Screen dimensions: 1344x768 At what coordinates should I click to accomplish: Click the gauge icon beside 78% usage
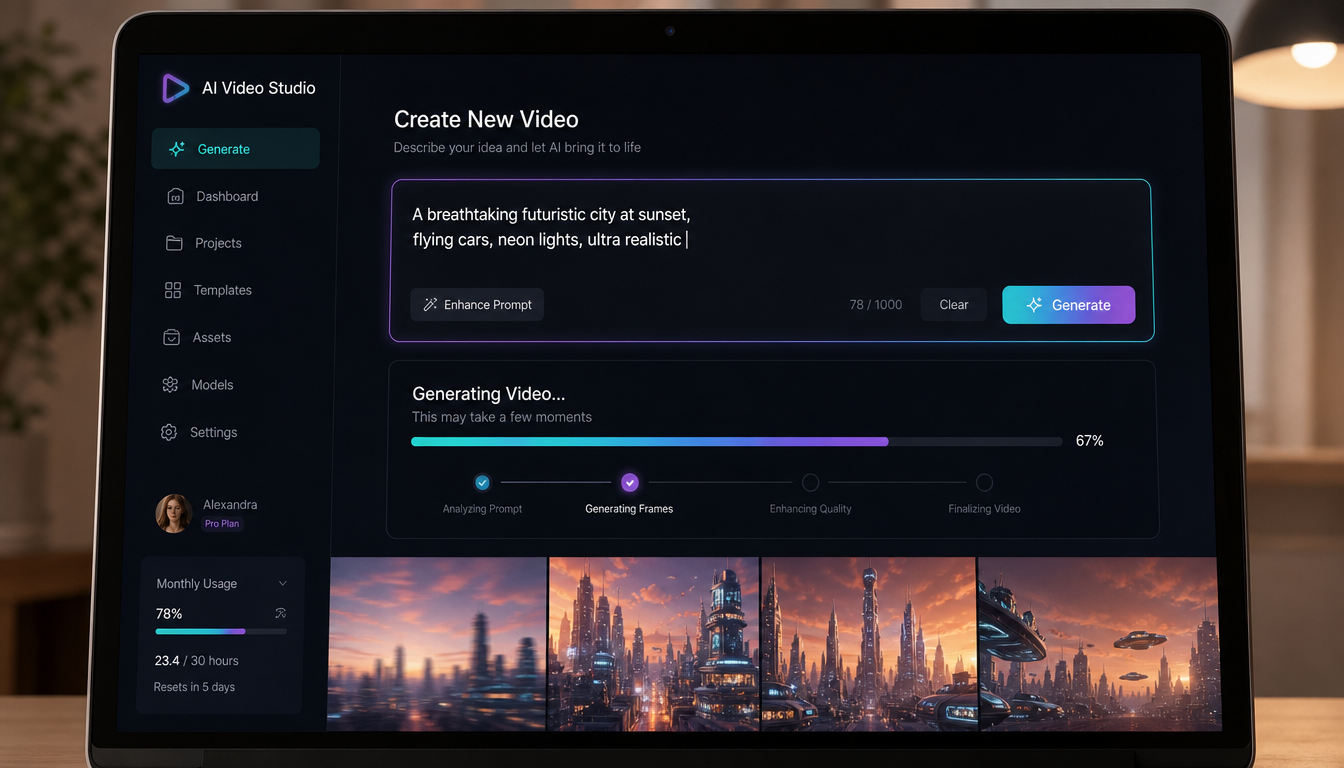click(280, 613)
